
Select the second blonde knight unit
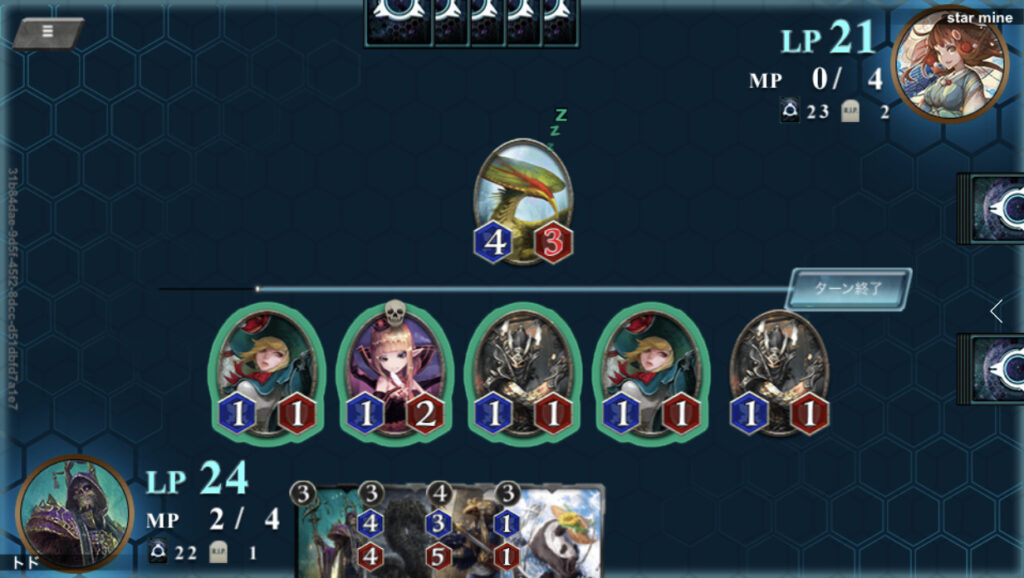[x=651, y=373]
